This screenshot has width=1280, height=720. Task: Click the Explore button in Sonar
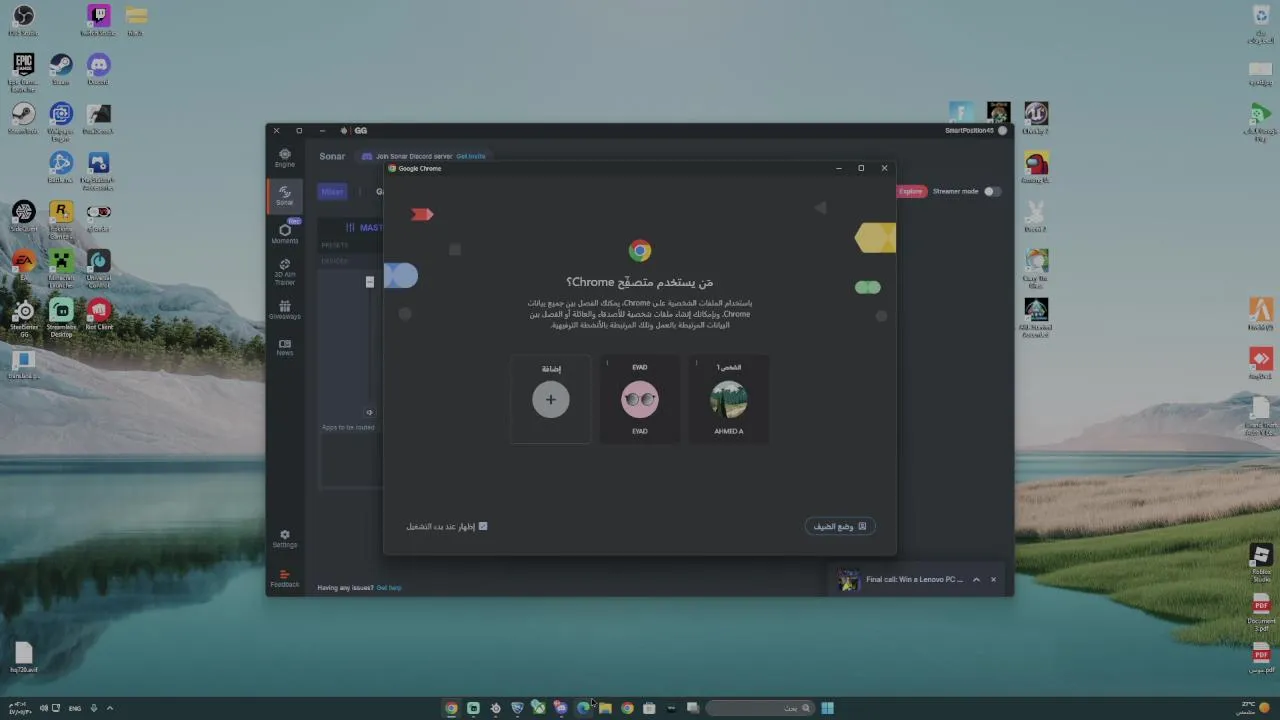pos(911,191)
